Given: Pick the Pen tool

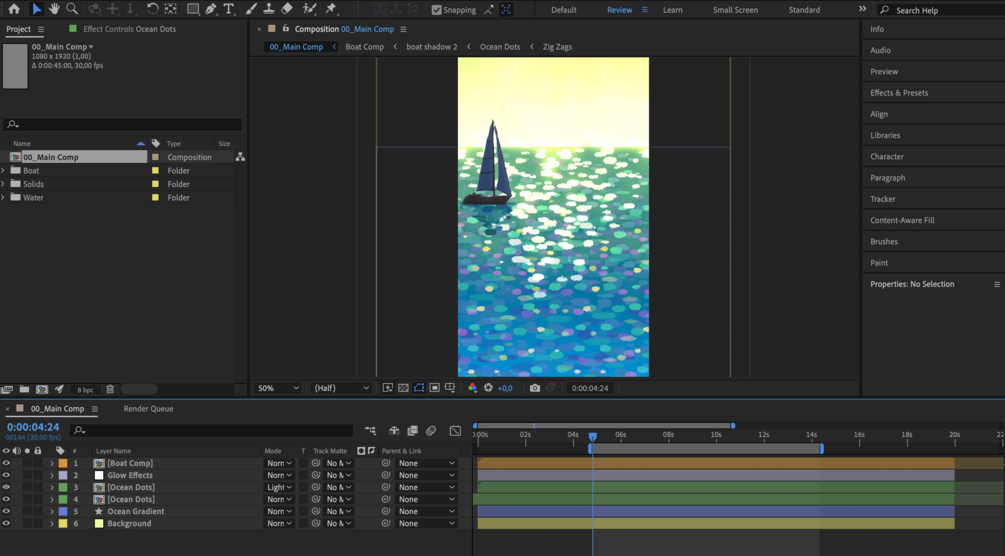Looking at the screenshot, I should pyautogui.click(x=211, y=9).
